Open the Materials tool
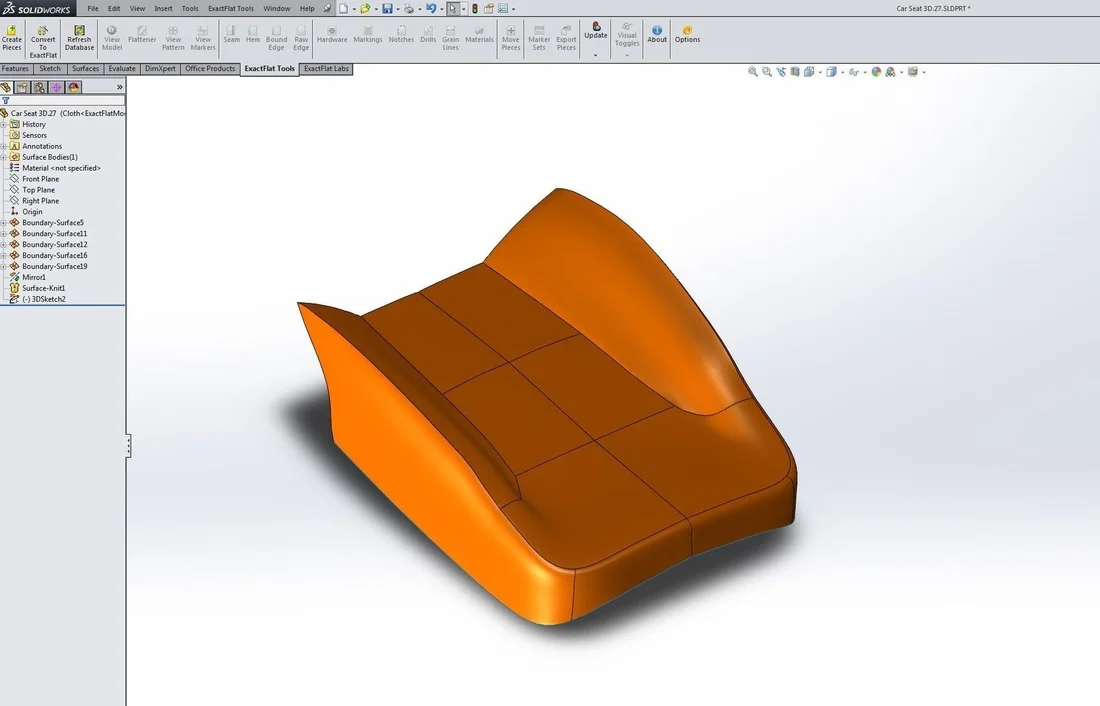This screenshot has width=1100, height=706. point(479,38)
